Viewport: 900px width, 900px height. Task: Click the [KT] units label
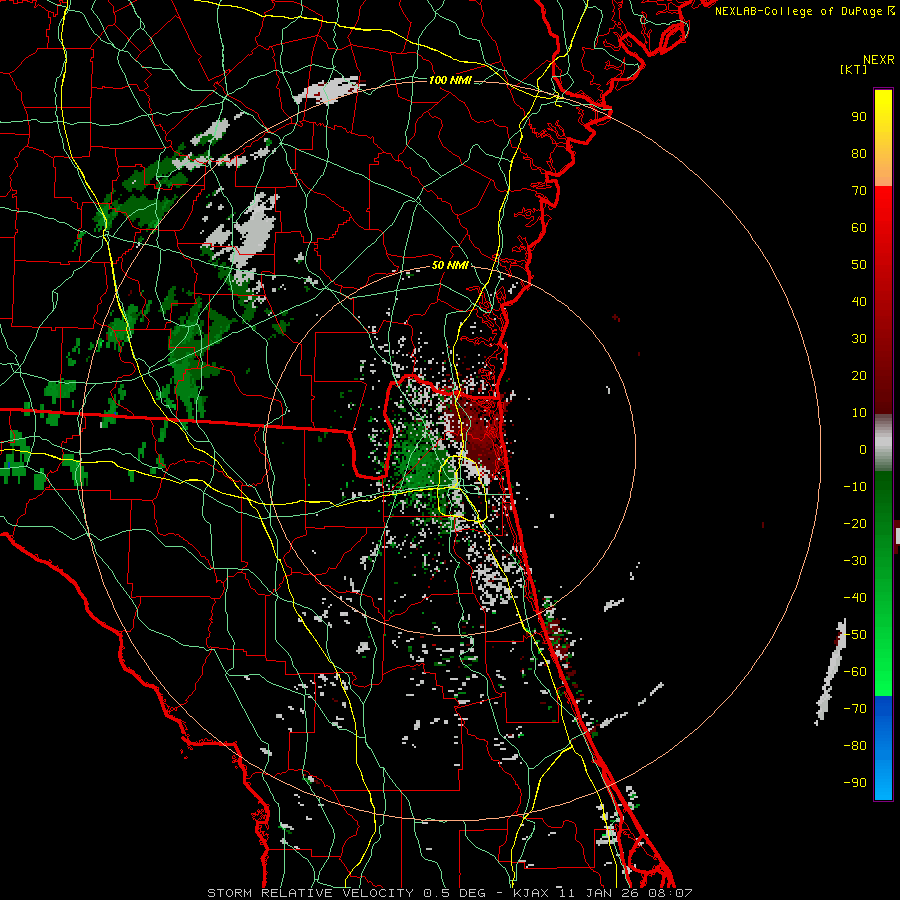point(854,69)
